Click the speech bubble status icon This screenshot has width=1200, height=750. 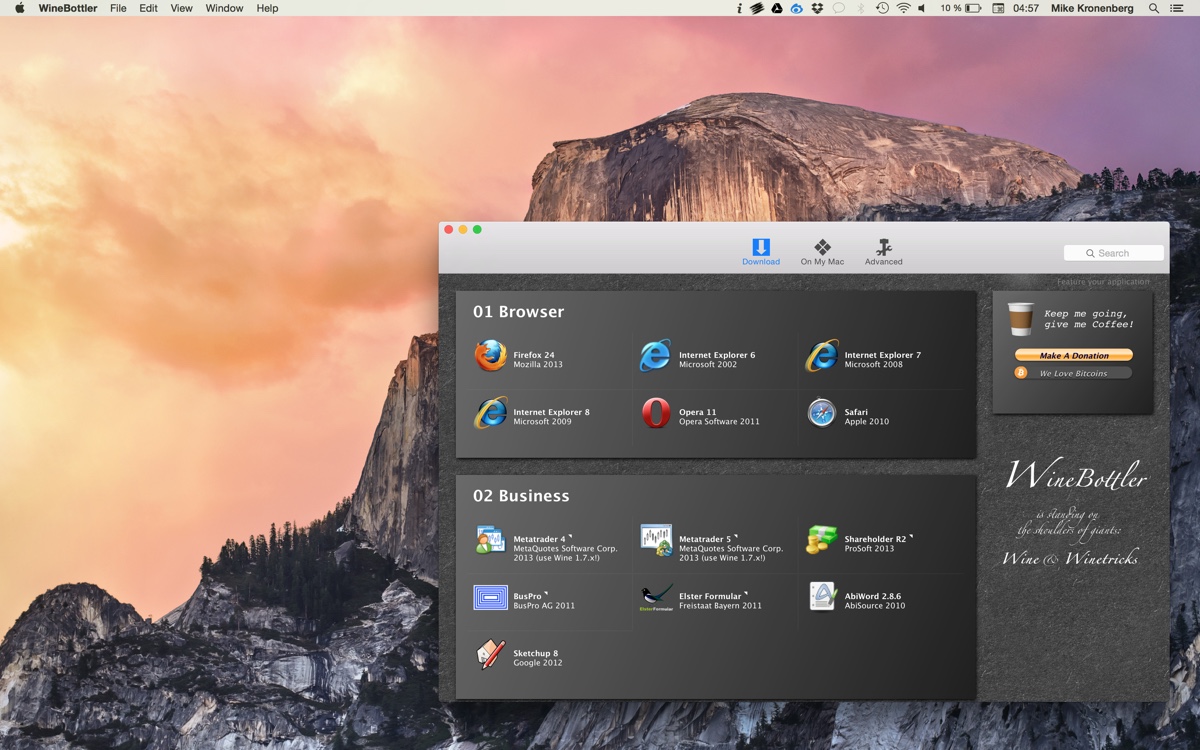pyautogui.click(x=839, y=8)
